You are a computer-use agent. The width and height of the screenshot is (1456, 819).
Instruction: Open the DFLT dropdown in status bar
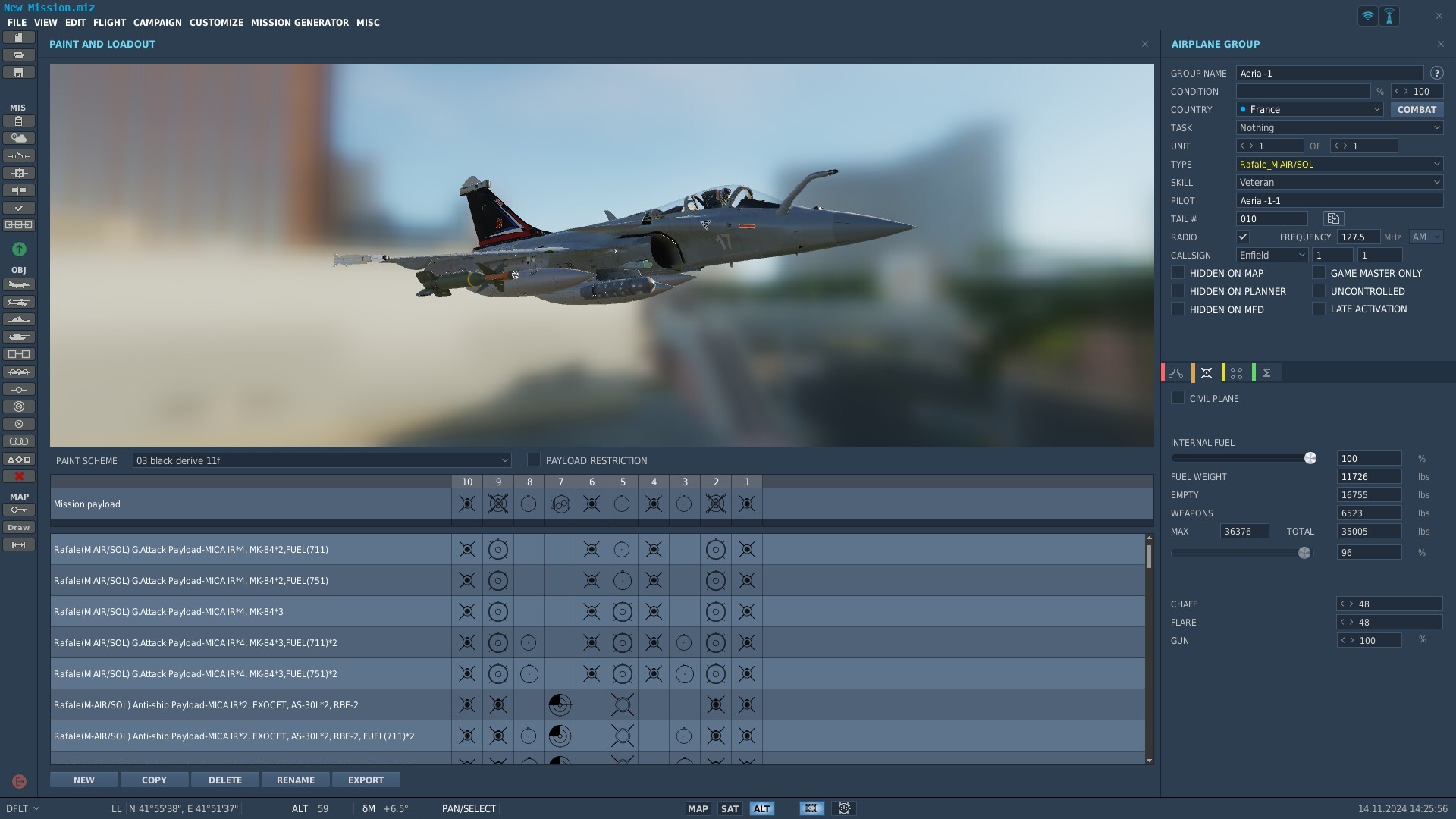(22, 808)
